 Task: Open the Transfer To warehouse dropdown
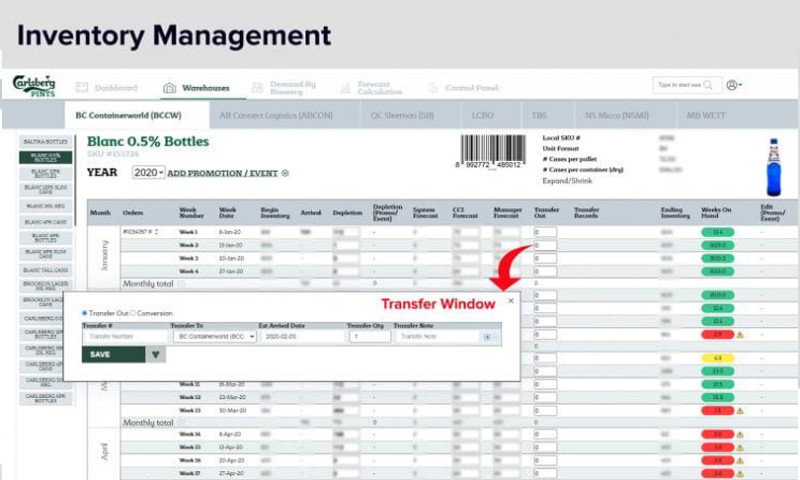tap(215, 337)
